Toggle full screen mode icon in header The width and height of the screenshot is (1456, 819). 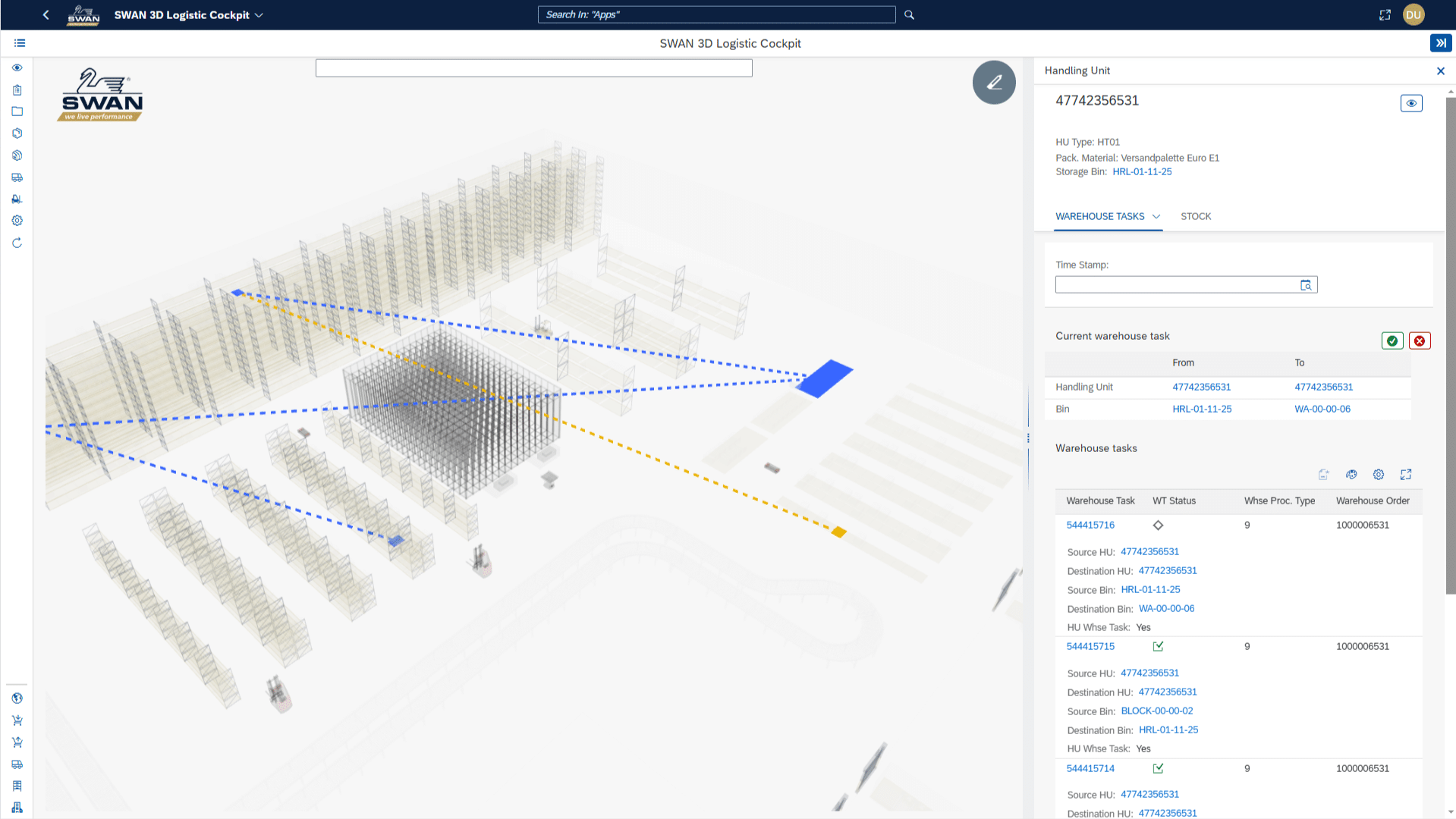[x=1385, y=14]
